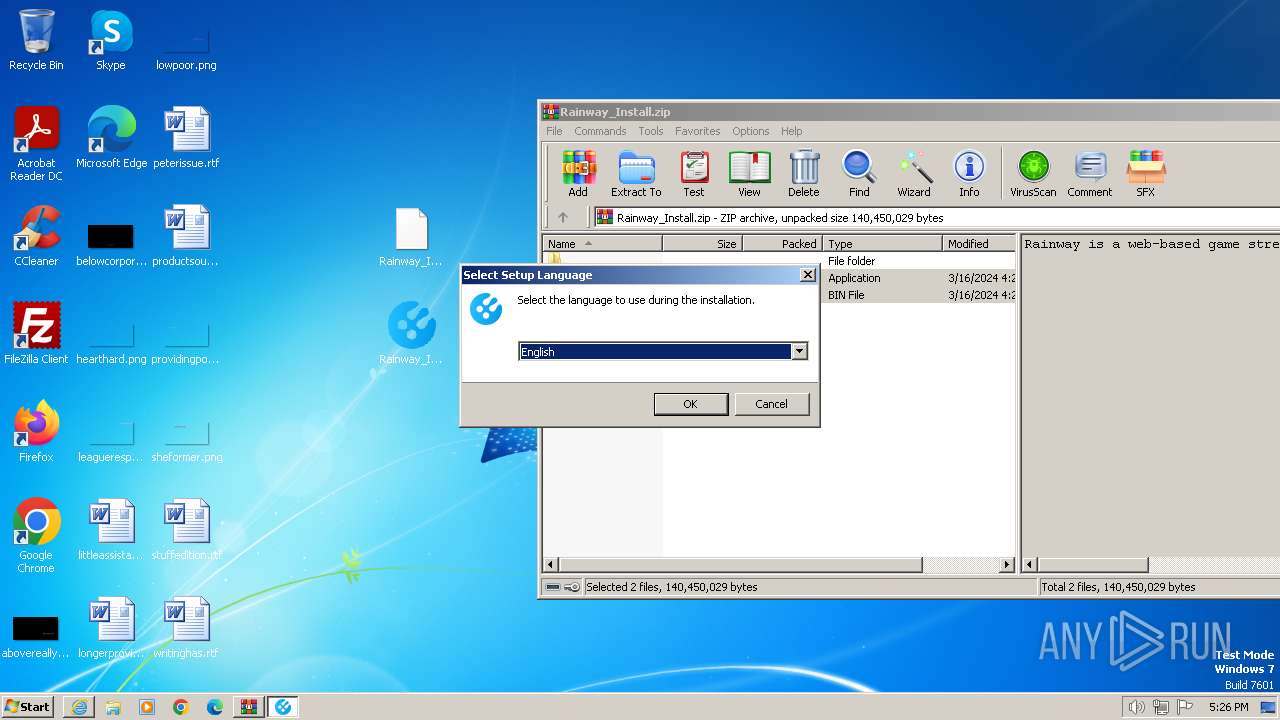
Task: Click the file list scroll right arrow
Action: coord(1007,565)
